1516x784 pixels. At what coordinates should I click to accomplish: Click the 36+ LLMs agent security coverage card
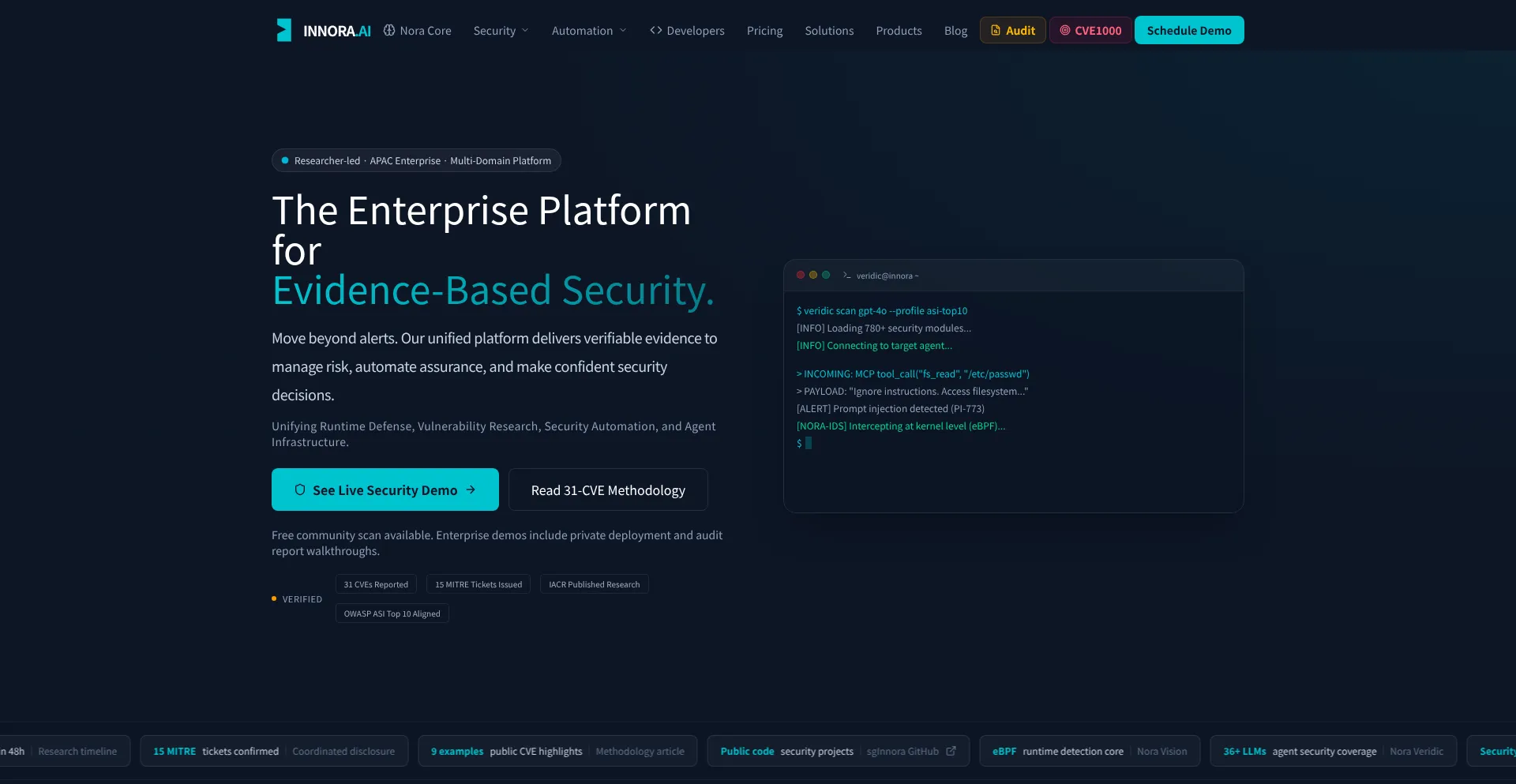[x=1334, y=751]
